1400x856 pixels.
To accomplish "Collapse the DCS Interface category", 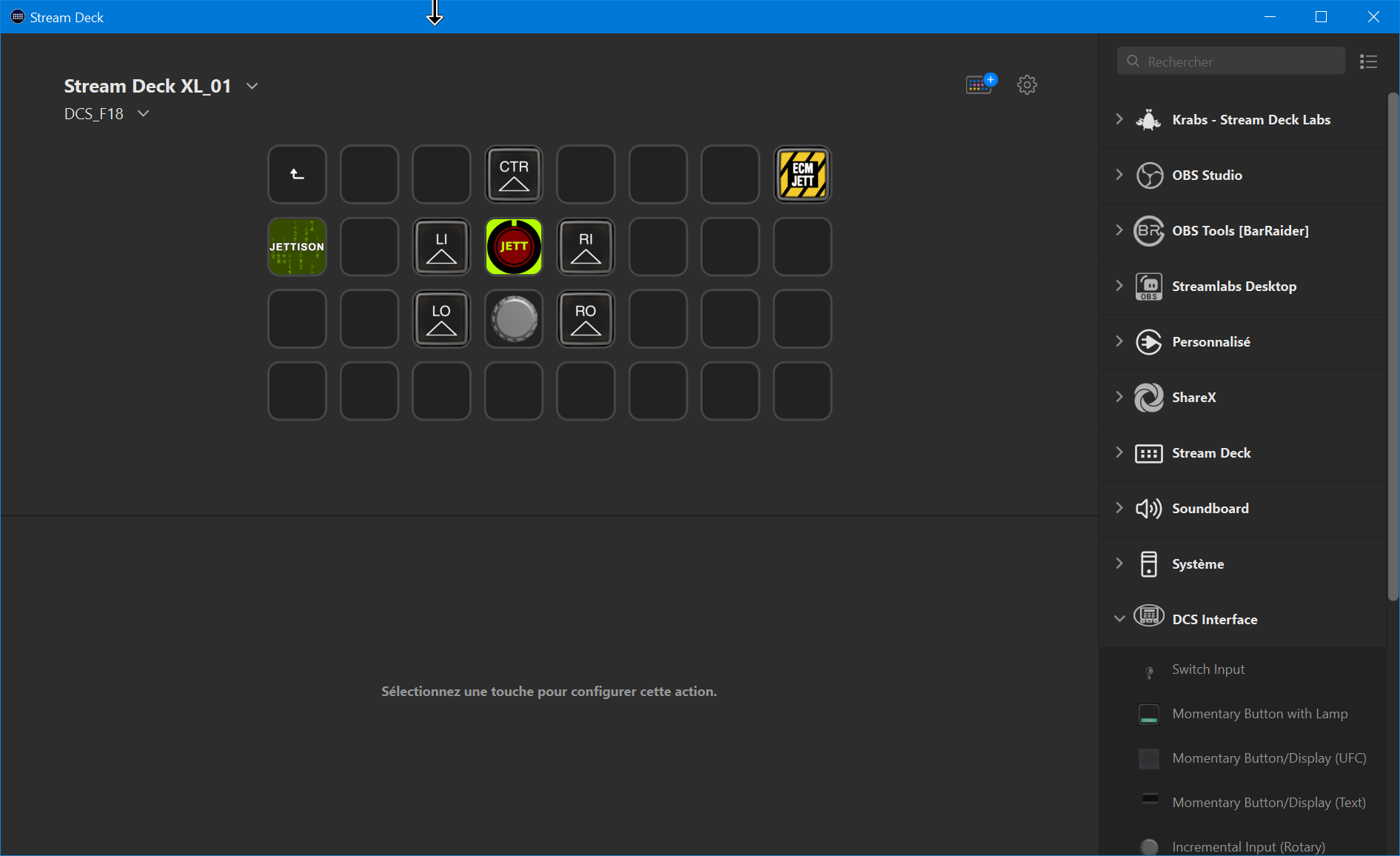I will pyautogui.click(x=1119, y=619).
